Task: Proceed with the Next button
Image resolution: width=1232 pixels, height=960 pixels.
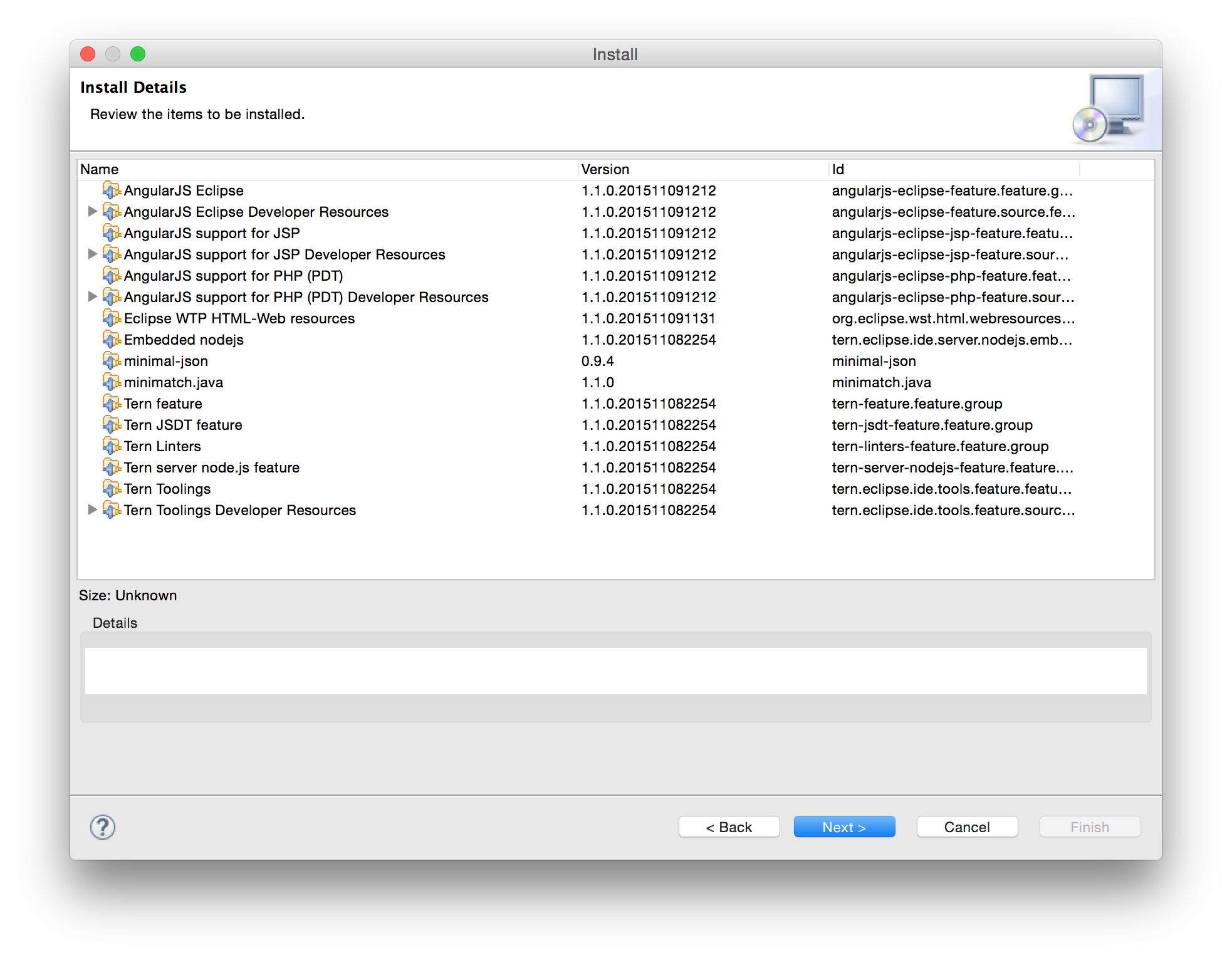Action: tap(844, 827)
